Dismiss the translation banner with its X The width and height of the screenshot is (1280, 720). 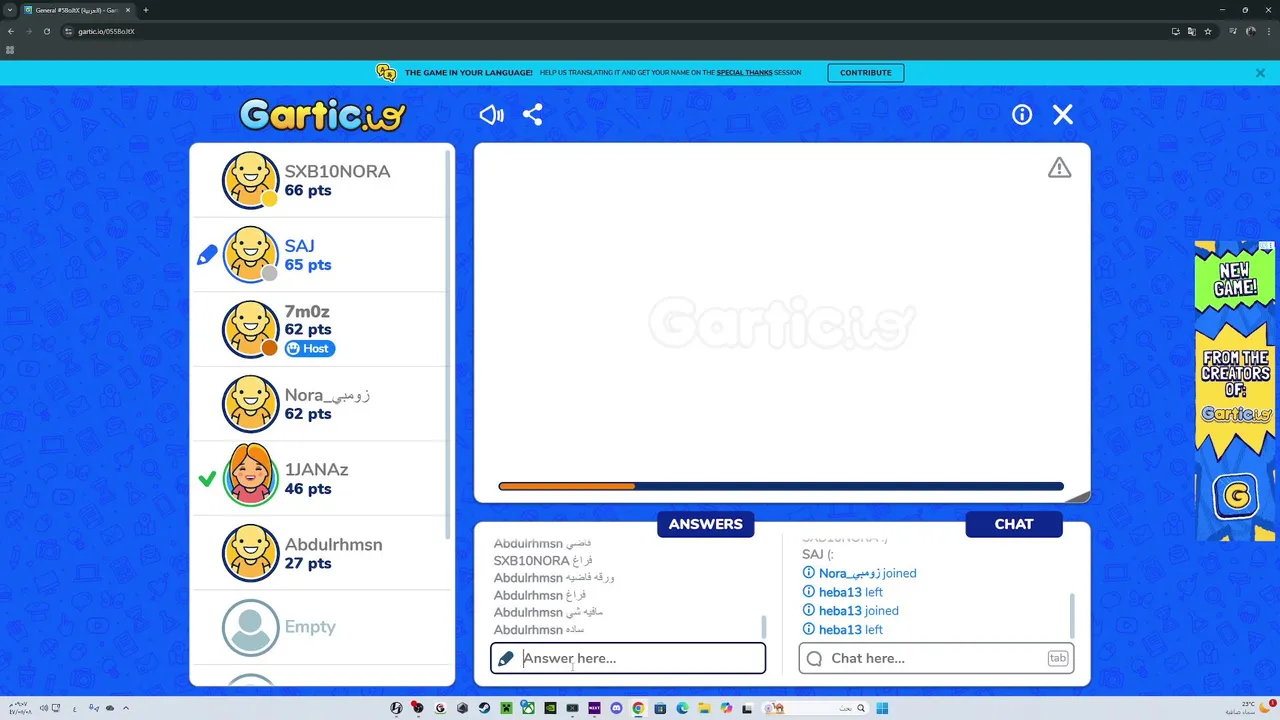click(x=1260, y=73)
